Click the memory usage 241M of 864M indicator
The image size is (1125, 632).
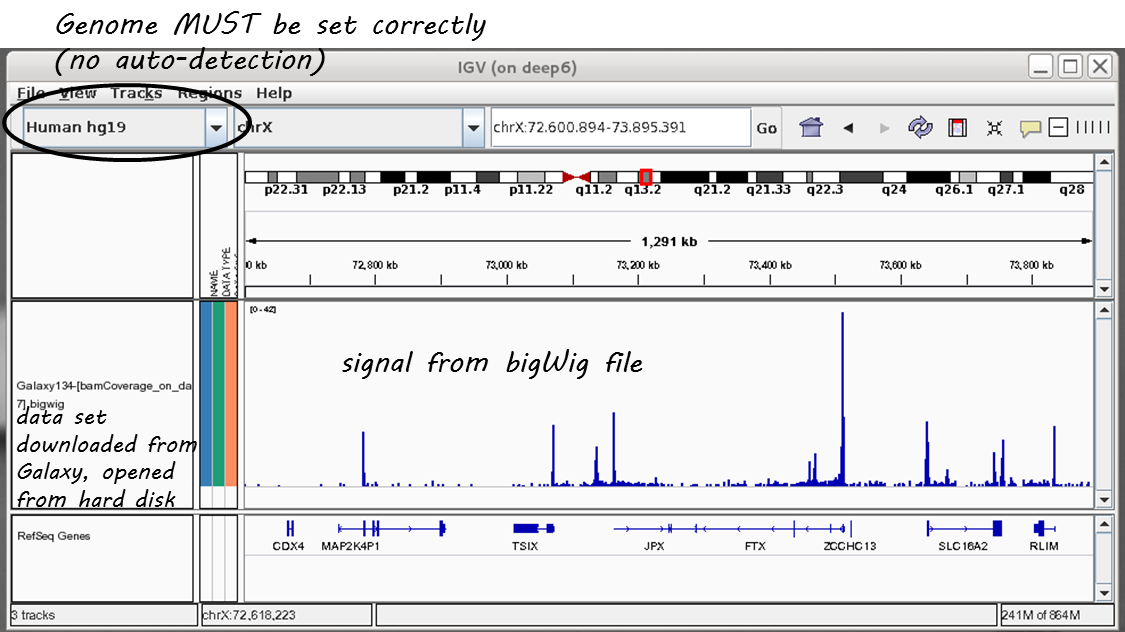click(1058, 615)
